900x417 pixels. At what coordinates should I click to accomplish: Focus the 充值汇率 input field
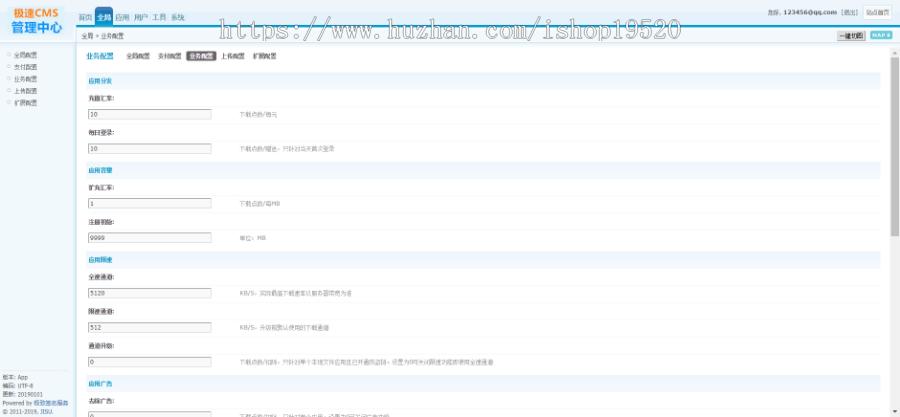pos(150,114)
